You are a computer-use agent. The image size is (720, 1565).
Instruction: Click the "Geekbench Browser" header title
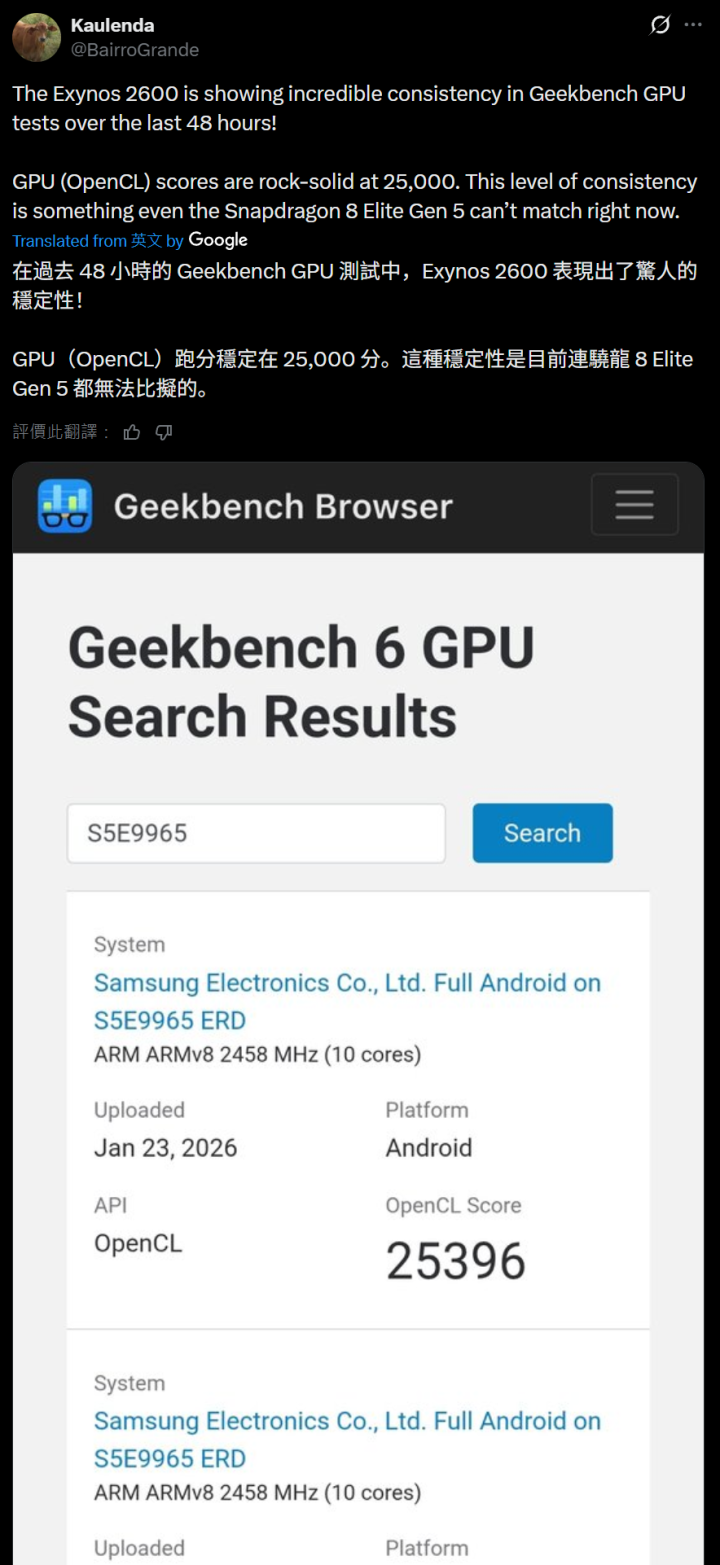point(283,507)
